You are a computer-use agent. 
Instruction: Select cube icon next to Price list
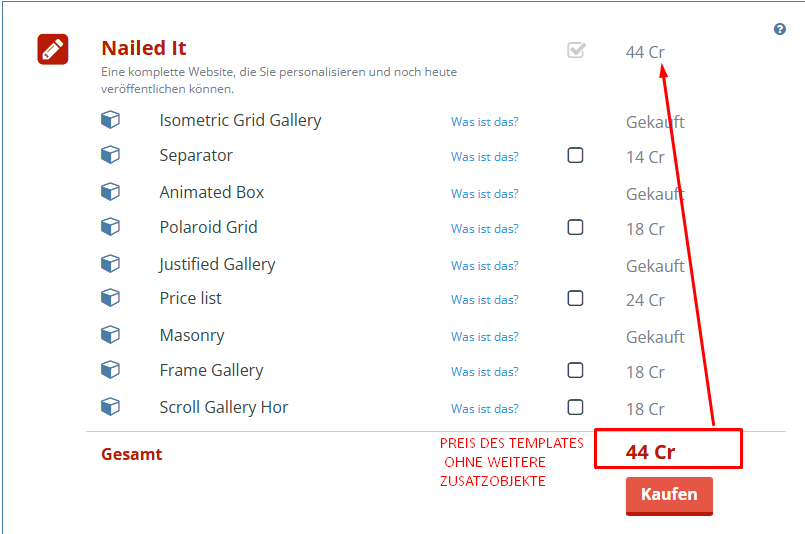pyautogui.click(x=110, y=298)
